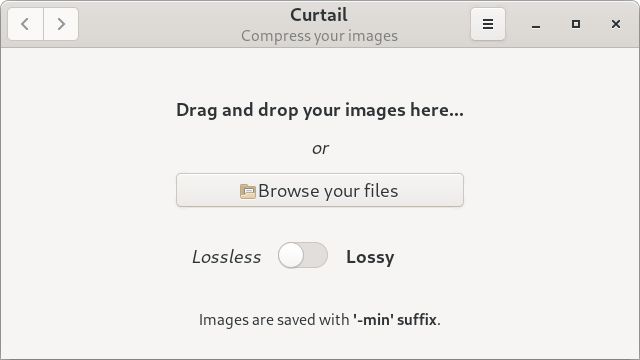Select the bold Lossy label
This screenshot has width=640, height=360.
pyautogui.click(x=370, y=257)
